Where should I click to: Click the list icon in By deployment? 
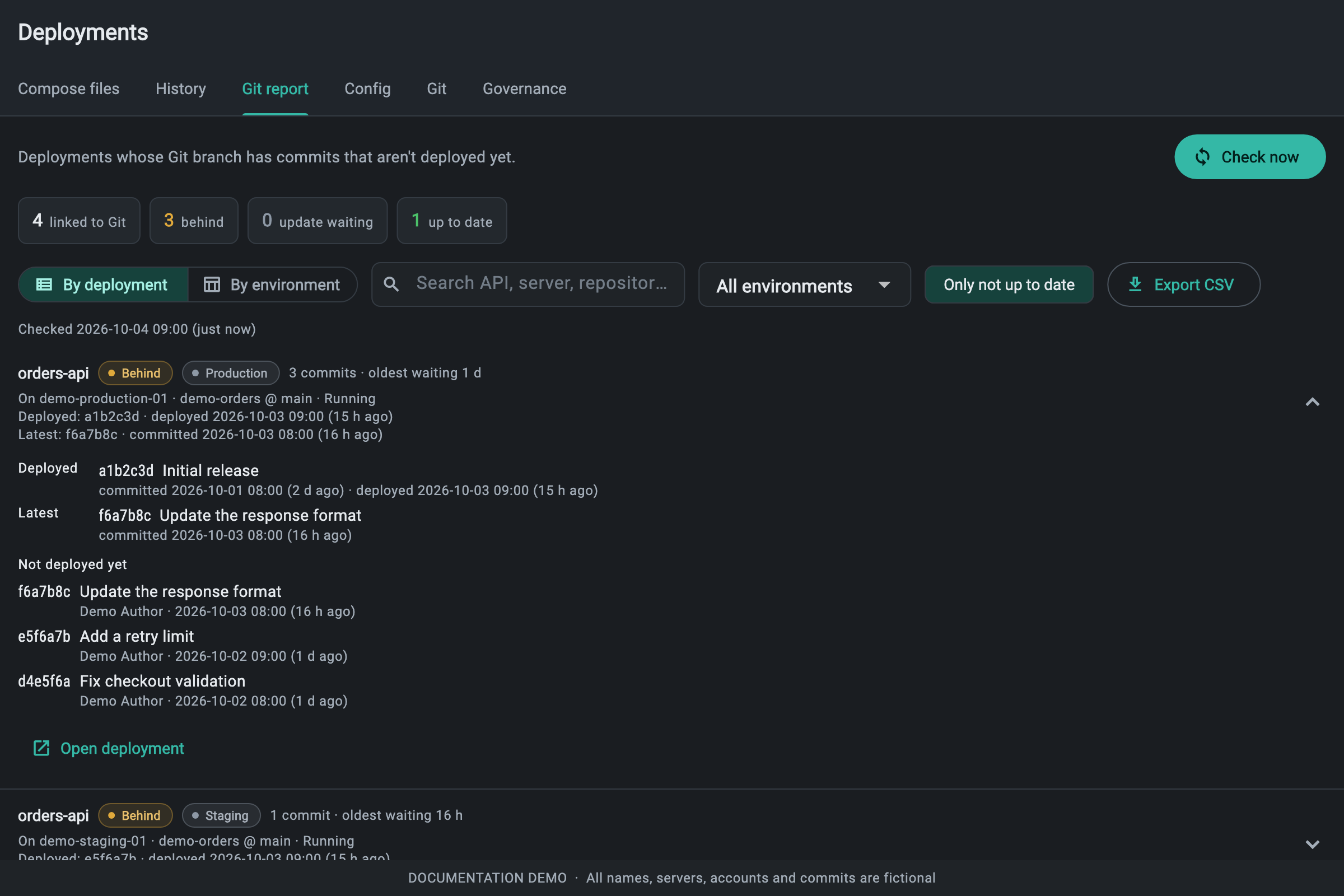click(44, 284)
